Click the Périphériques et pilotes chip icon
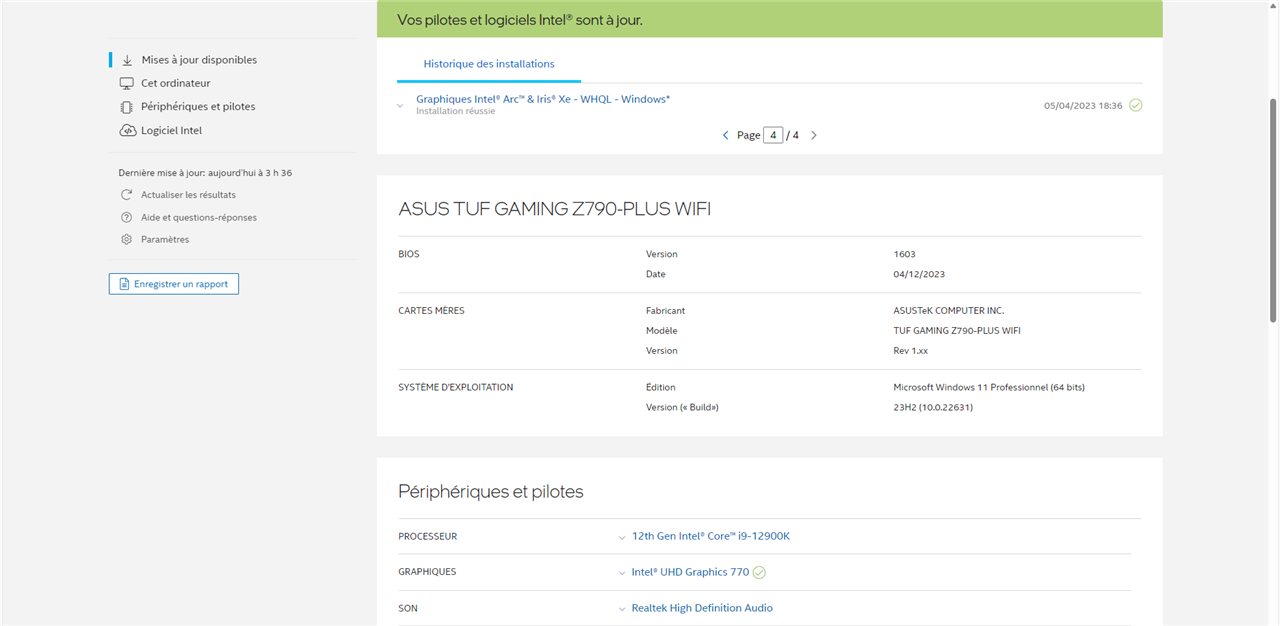The image size is (1280, 626). click(x=127, y=107)
